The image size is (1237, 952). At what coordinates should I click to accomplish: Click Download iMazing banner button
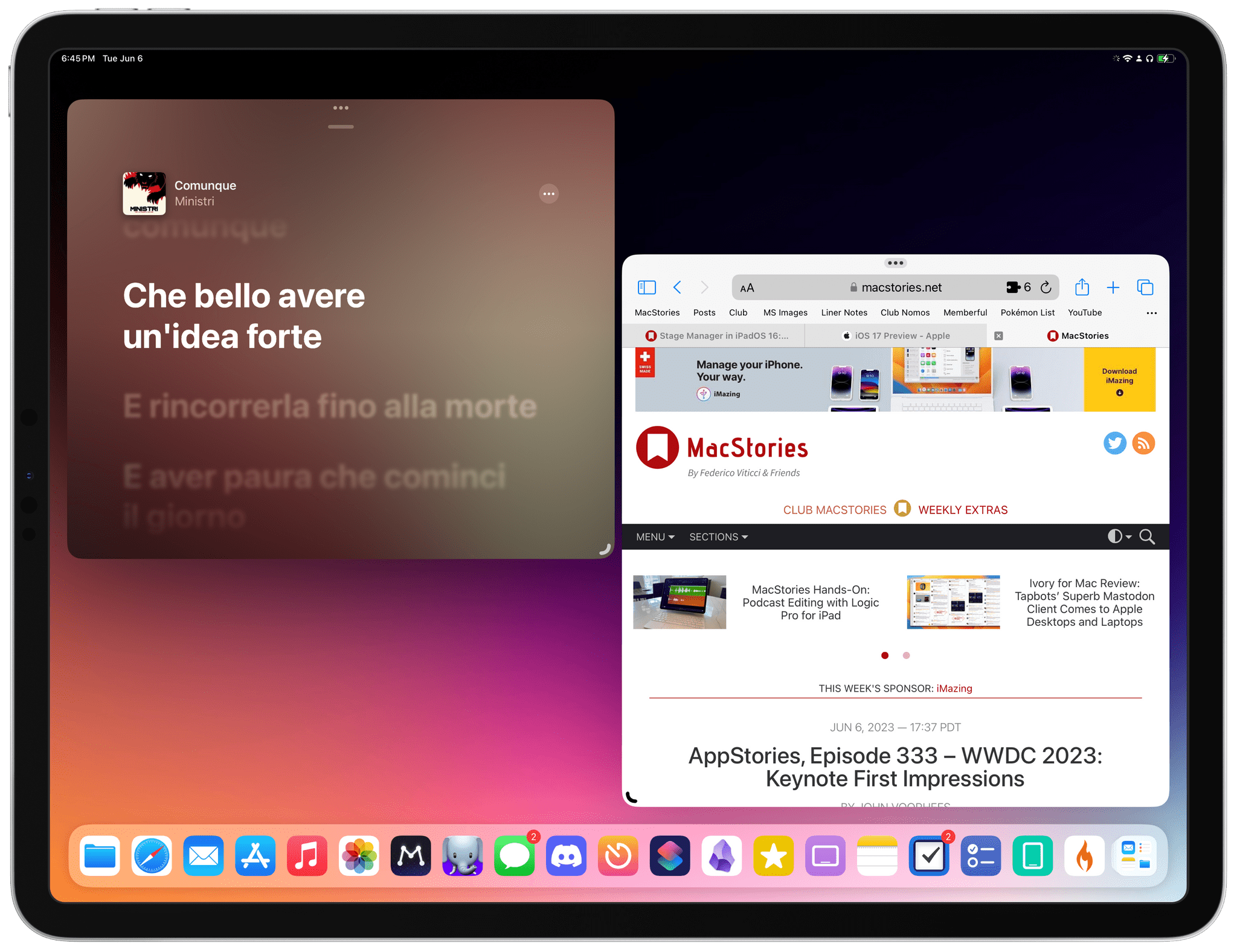(x=1119, y=380)
